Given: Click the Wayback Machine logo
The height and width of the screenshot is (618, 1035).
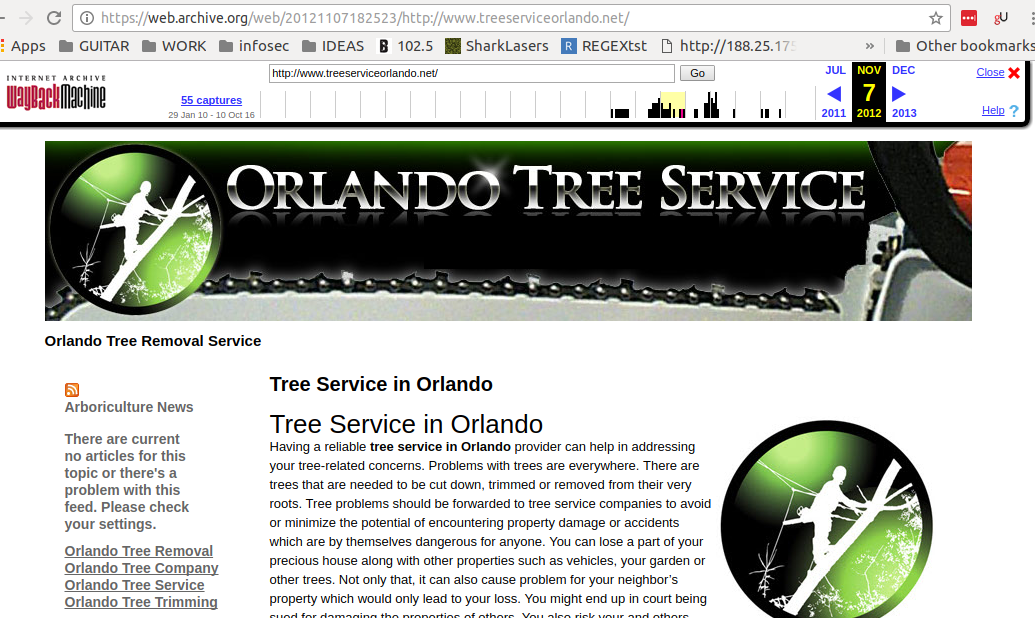Looking at the screenshot, I should (x=56, y=93).
